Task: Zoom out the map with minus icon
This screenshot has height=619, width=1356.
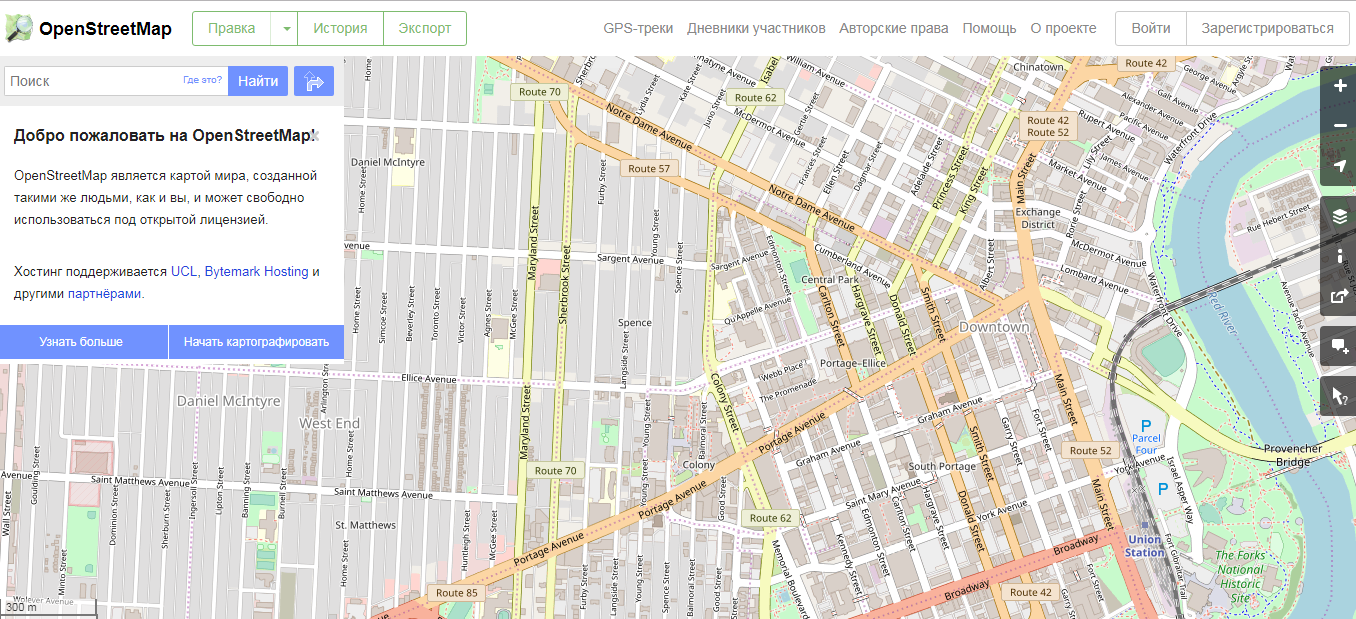Action: tap(1340, 126)
